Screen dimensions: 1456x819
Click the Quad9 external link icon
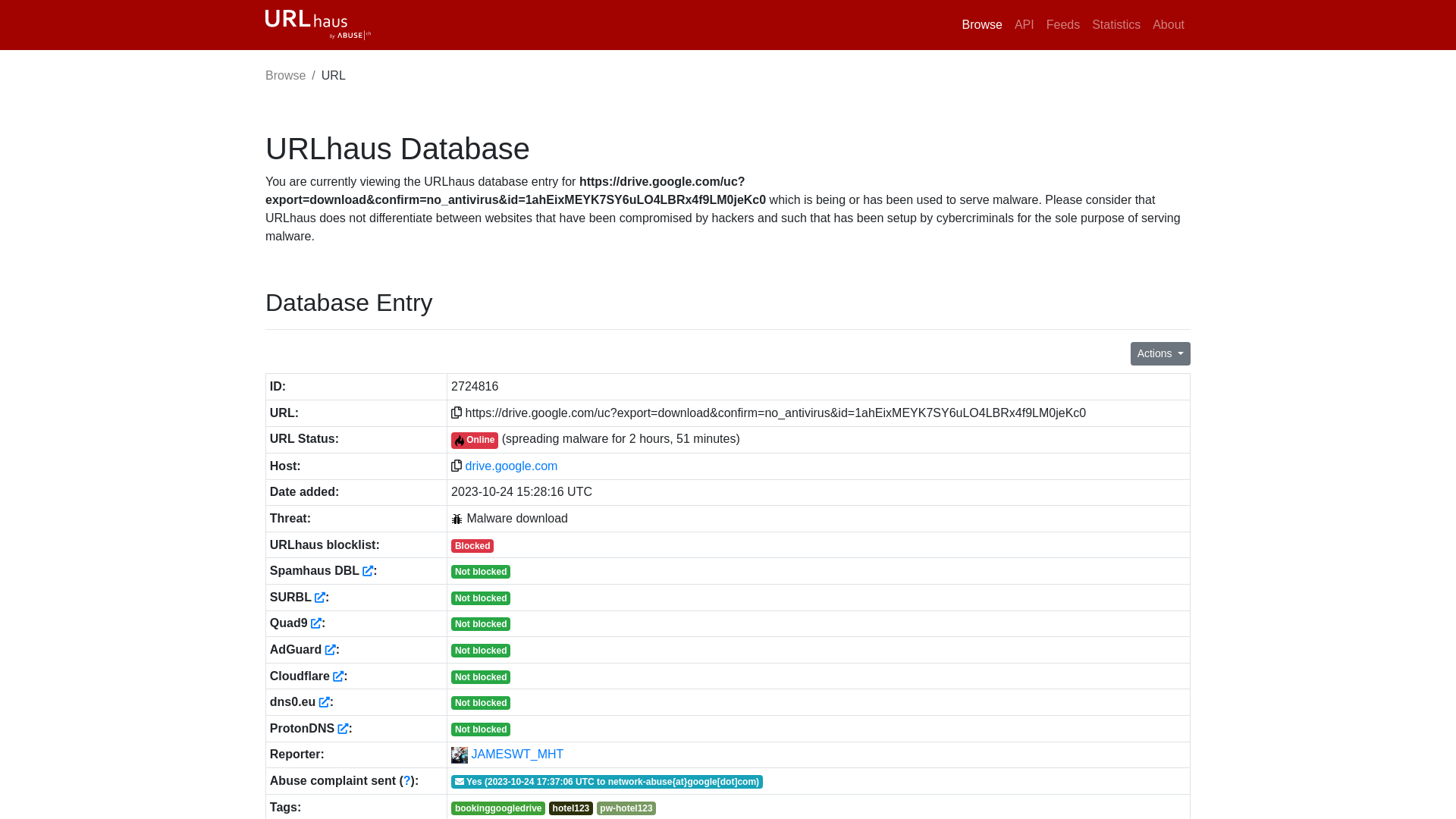pos(316,623)
